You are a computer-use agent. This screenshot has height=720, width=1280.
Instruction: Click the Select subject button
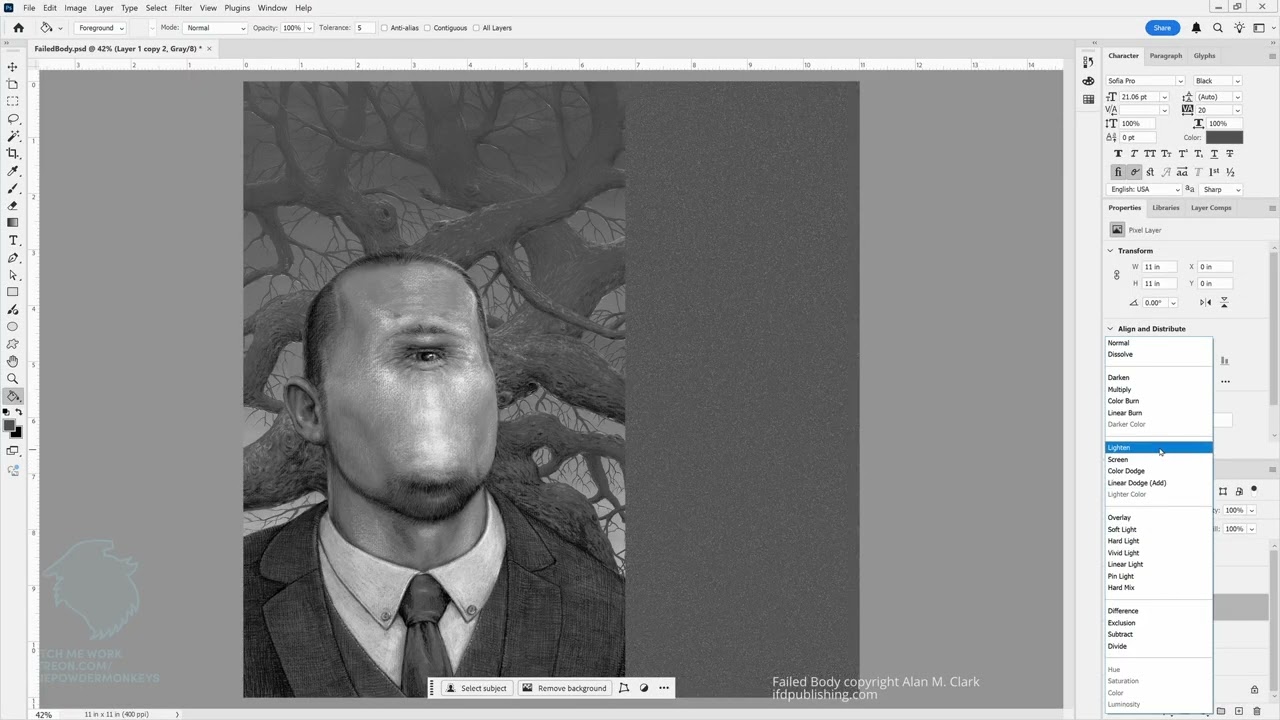pos(476,688)
